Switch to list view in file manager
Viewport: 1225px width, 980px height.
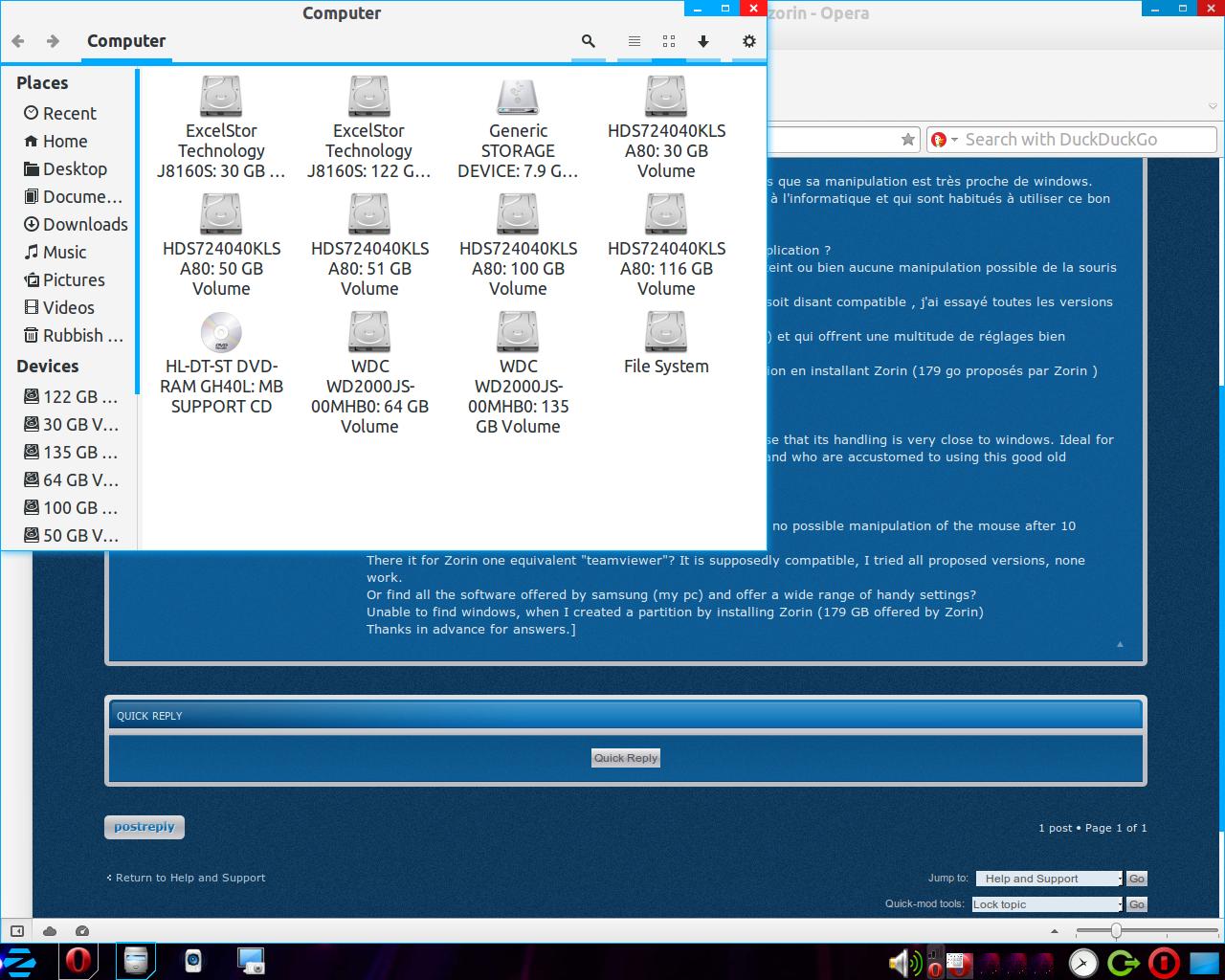point(634,41)
